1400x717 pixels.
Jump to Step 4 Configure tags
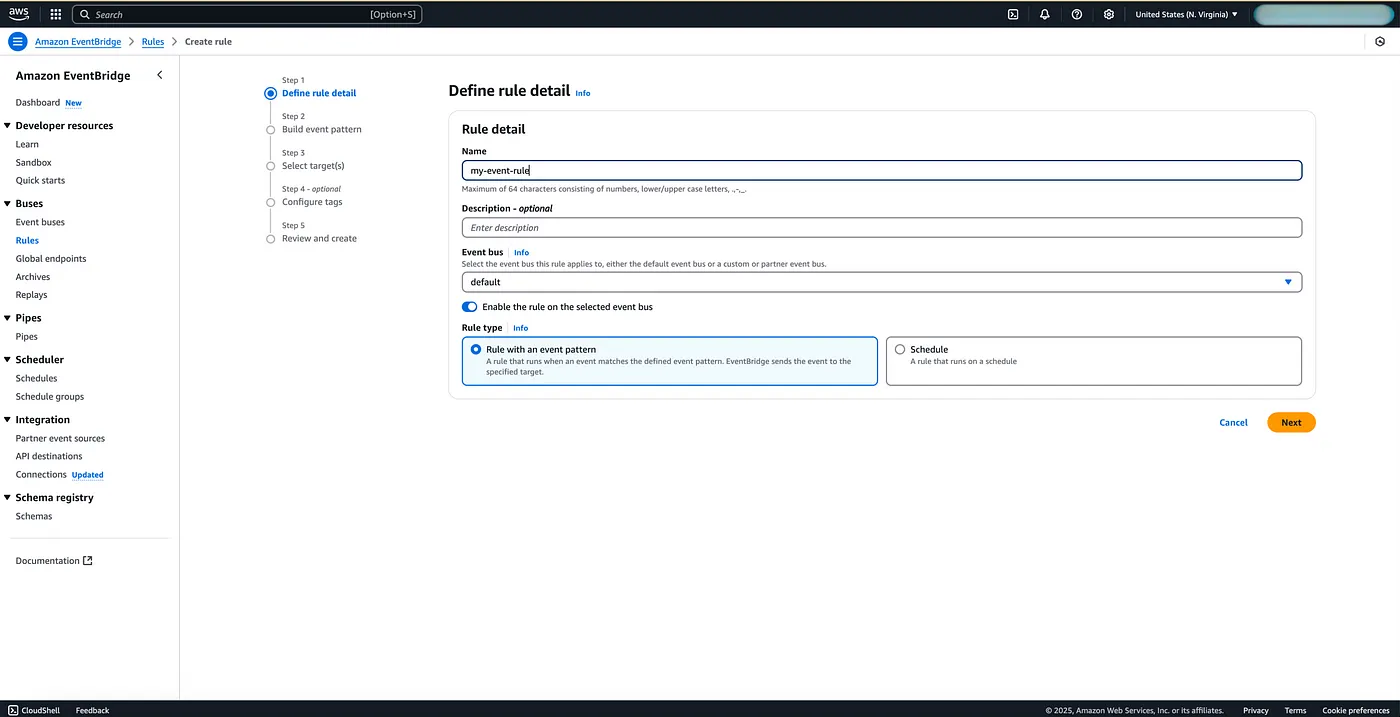pyautogui.click(x=312, y=202)
